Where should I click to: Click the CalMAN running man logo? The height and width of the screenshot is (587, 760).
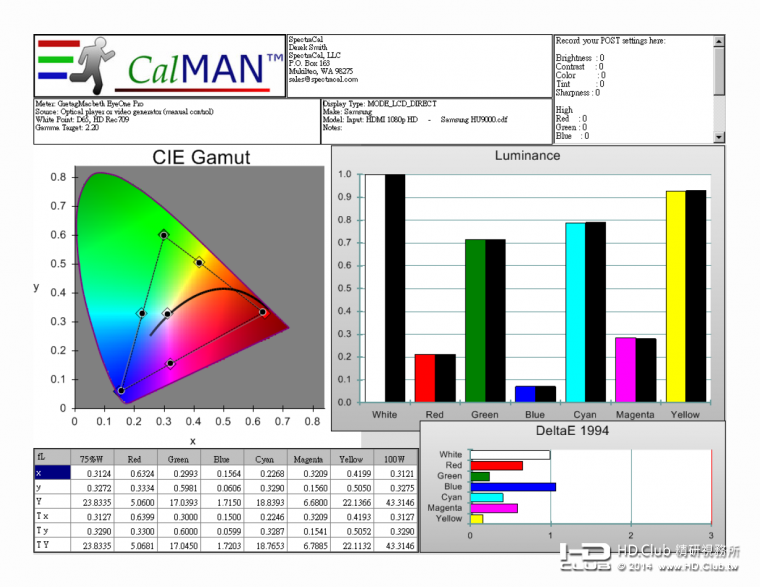(x=94, y=65)
